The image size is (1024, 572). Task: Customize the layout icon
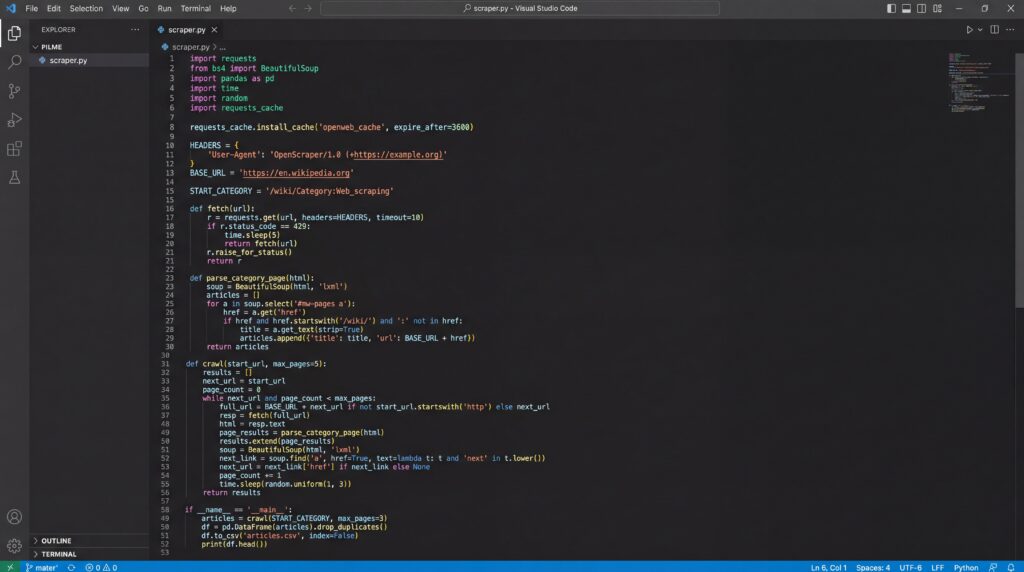tap(937, 8)
